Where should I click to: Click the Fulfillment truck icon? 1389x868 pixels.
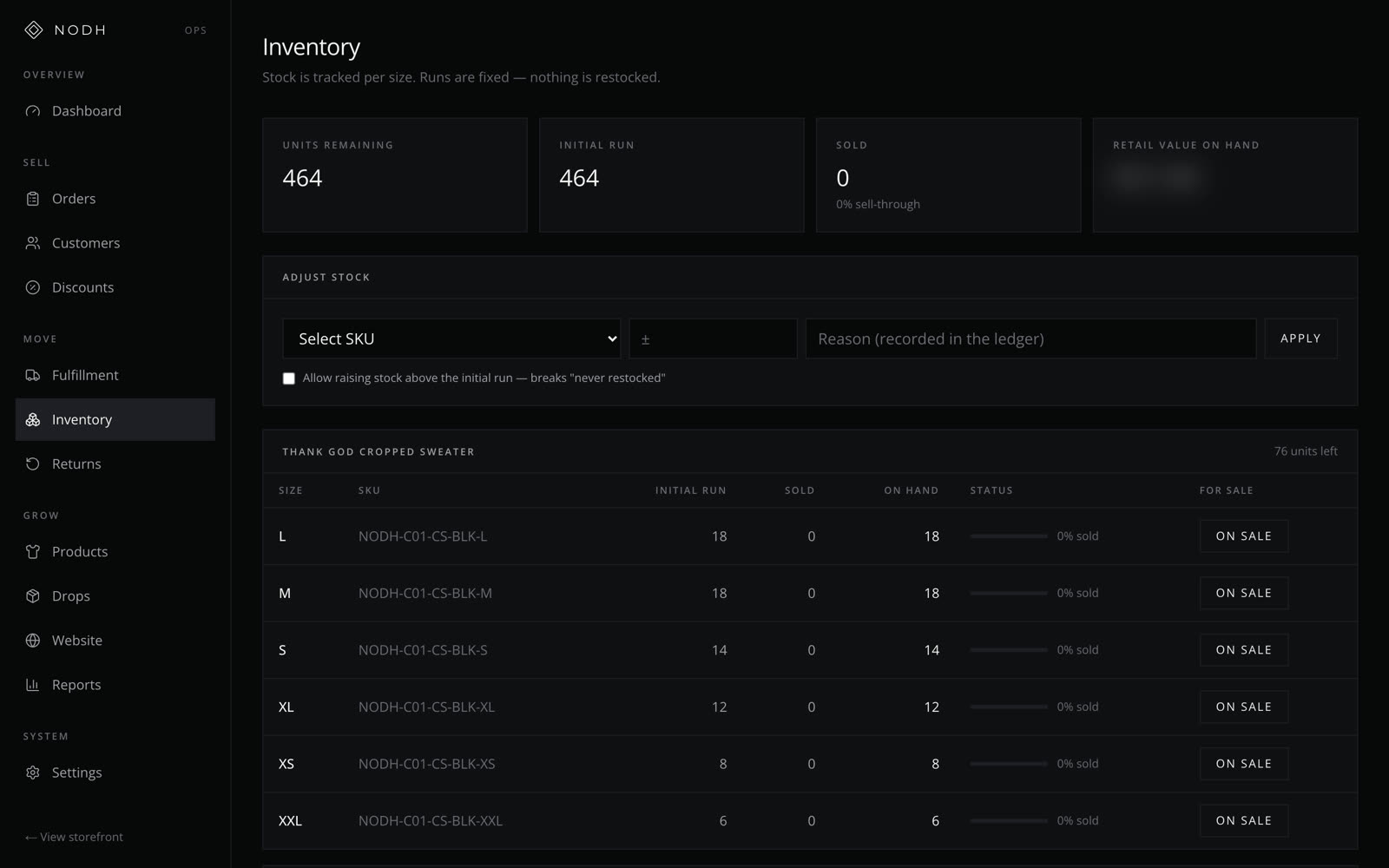coord(33,375)
